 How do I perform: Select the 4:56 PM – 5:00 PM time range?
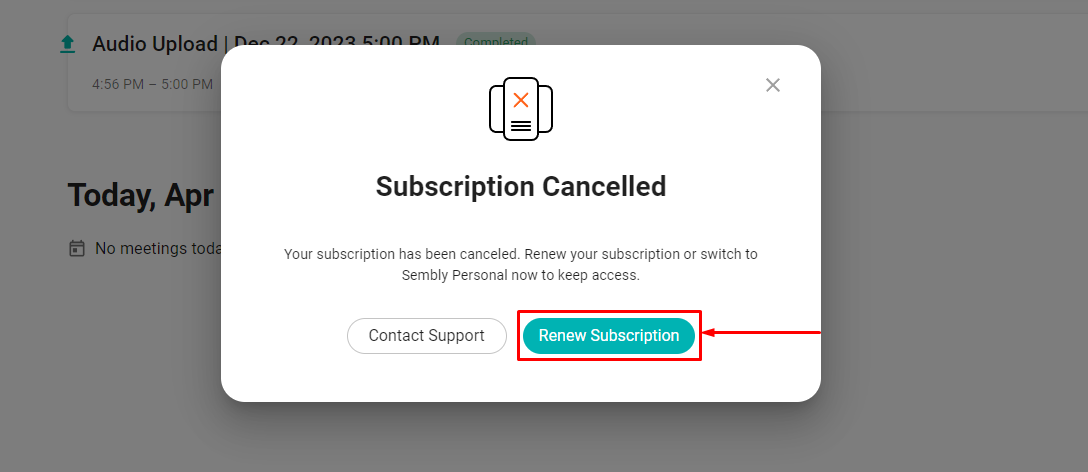click(153, 85)
